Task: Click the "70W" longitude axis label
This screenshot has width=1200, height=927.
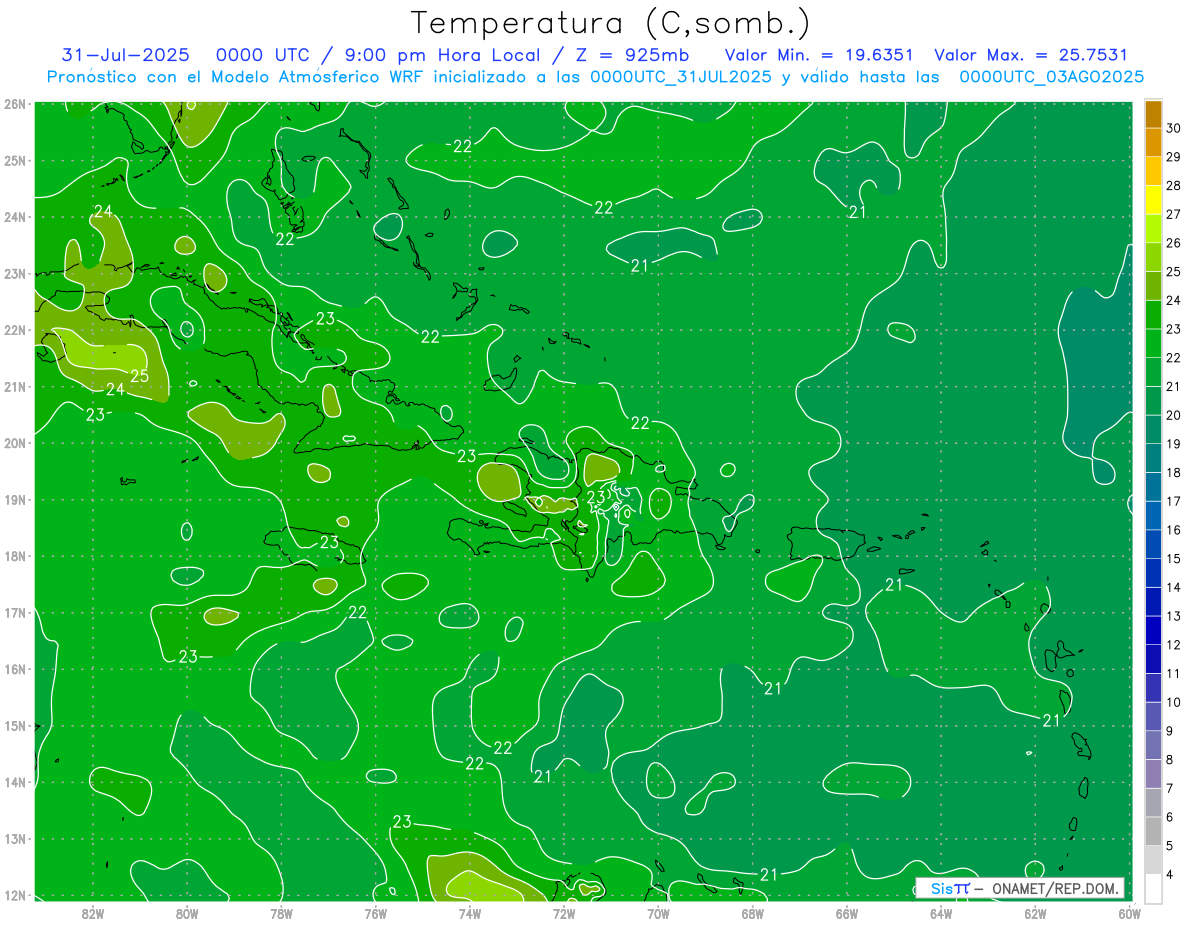Action: [658, 913]
